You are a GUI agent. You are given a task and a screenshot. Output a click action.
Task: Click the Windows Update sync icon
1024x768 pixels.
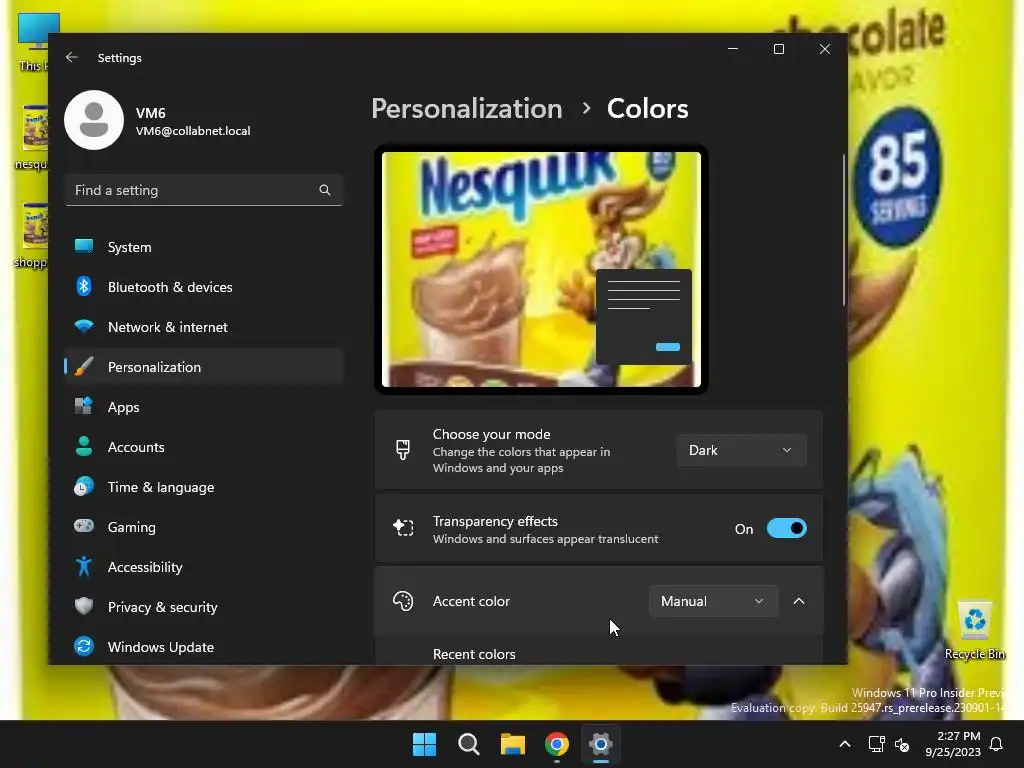click(x=84, y=646)
